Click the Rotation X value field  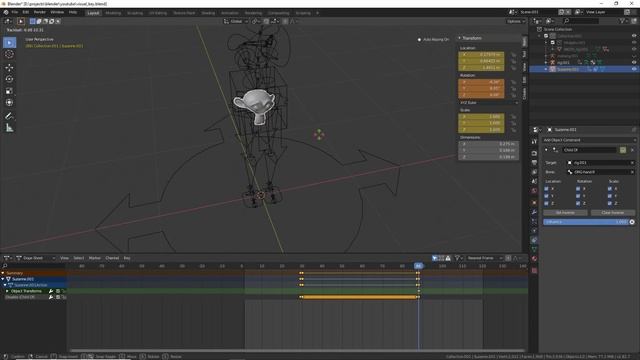click(481, 82)
